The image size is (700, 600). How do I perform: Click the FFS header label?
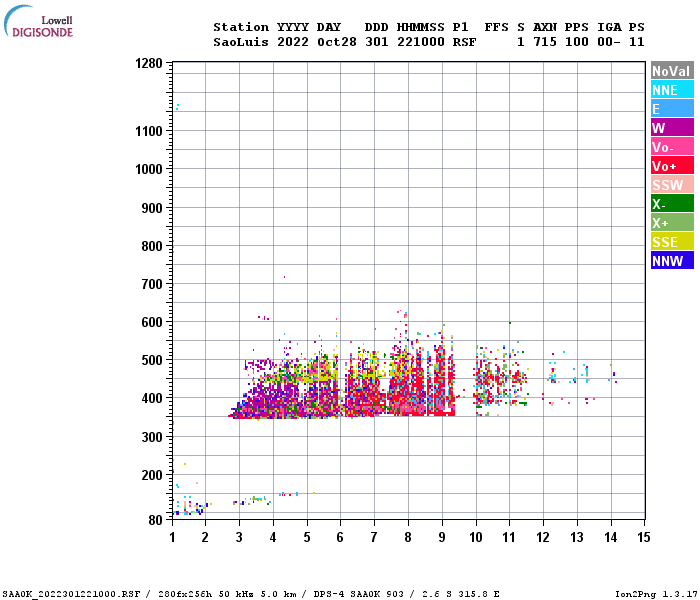496,27
